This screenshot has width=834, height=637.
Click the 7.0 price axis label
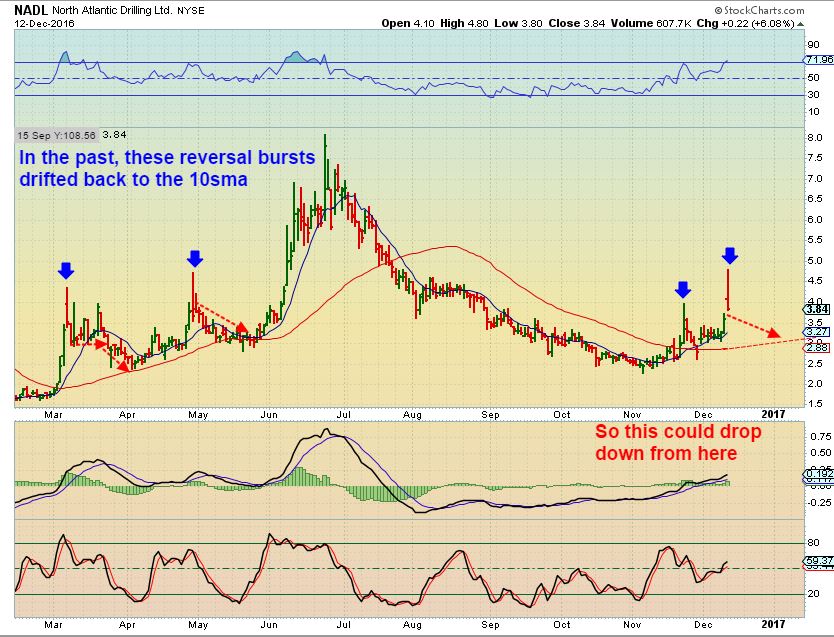(x=815, y=178)
